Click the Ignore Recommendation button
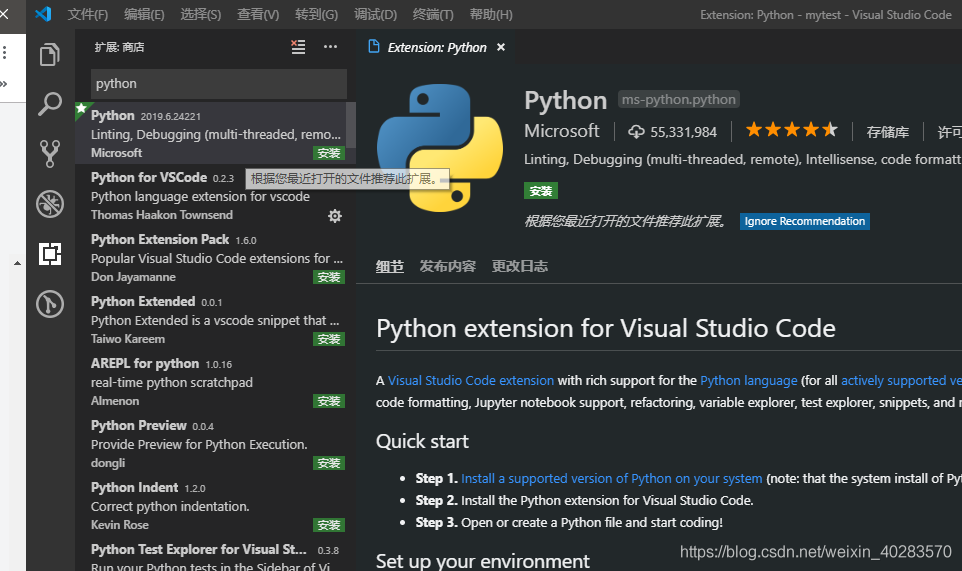 point(804,221)
